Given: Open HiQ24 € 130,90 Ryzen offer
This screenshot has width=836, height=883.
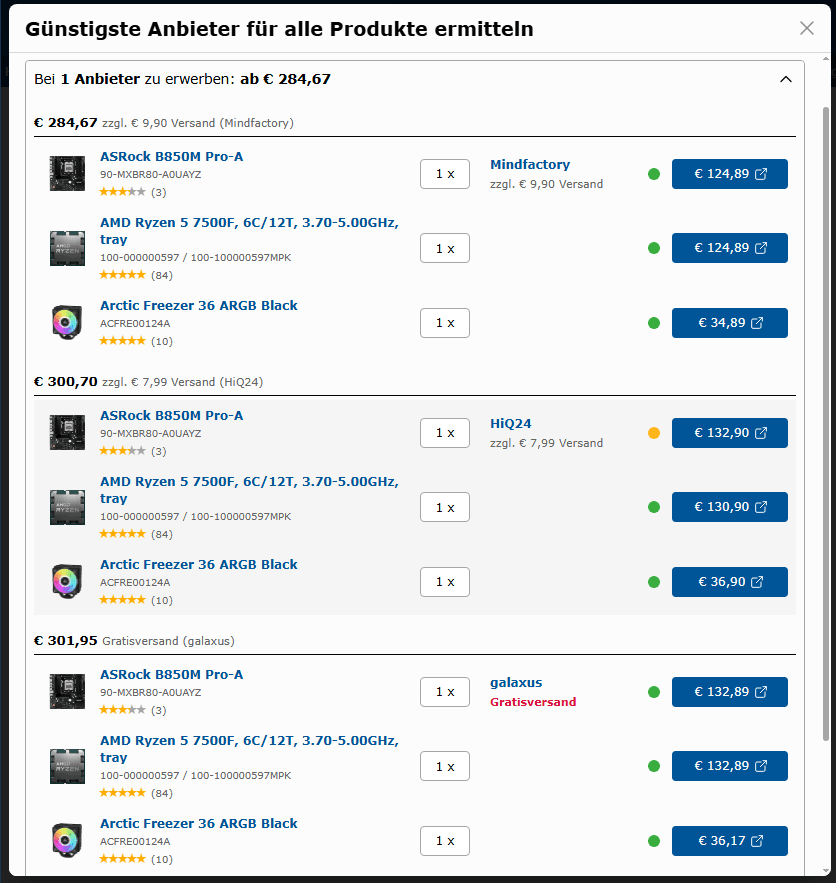Looking at the screenshot, I should [729, 507].
